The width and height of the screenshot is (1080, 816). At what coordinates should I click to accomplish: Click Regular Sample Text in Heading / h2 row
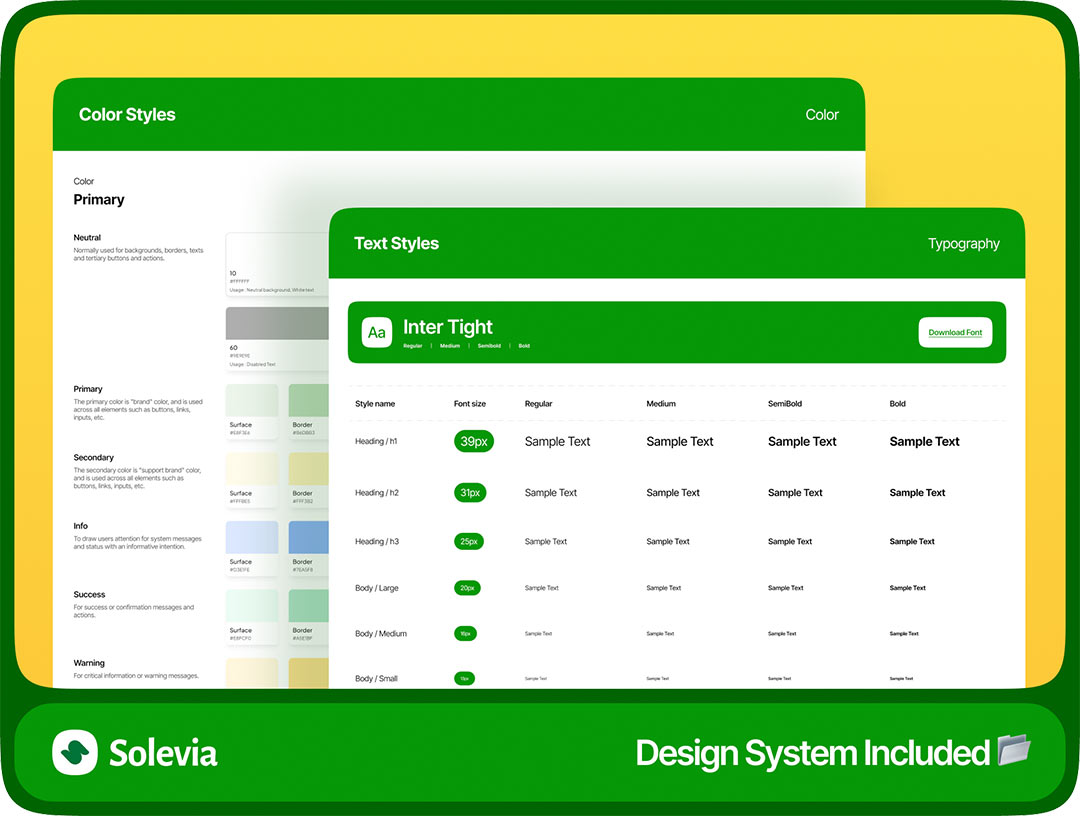pyautogui.click(x=551, y=493)
